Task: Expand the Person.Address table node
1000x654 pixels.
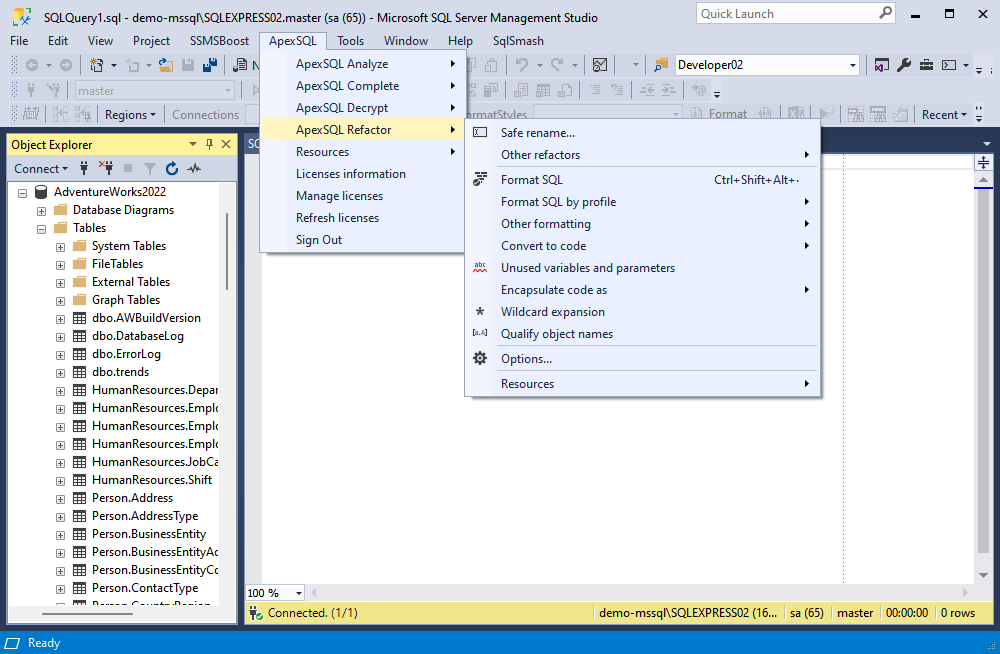Action: point(61,499)
